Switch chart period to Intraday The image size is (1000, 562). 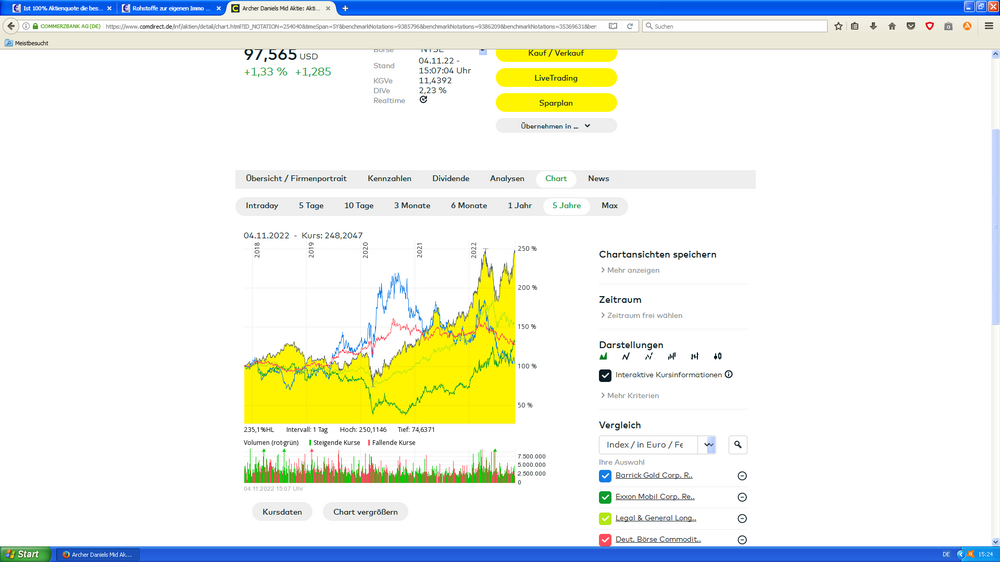pos(261,205)
